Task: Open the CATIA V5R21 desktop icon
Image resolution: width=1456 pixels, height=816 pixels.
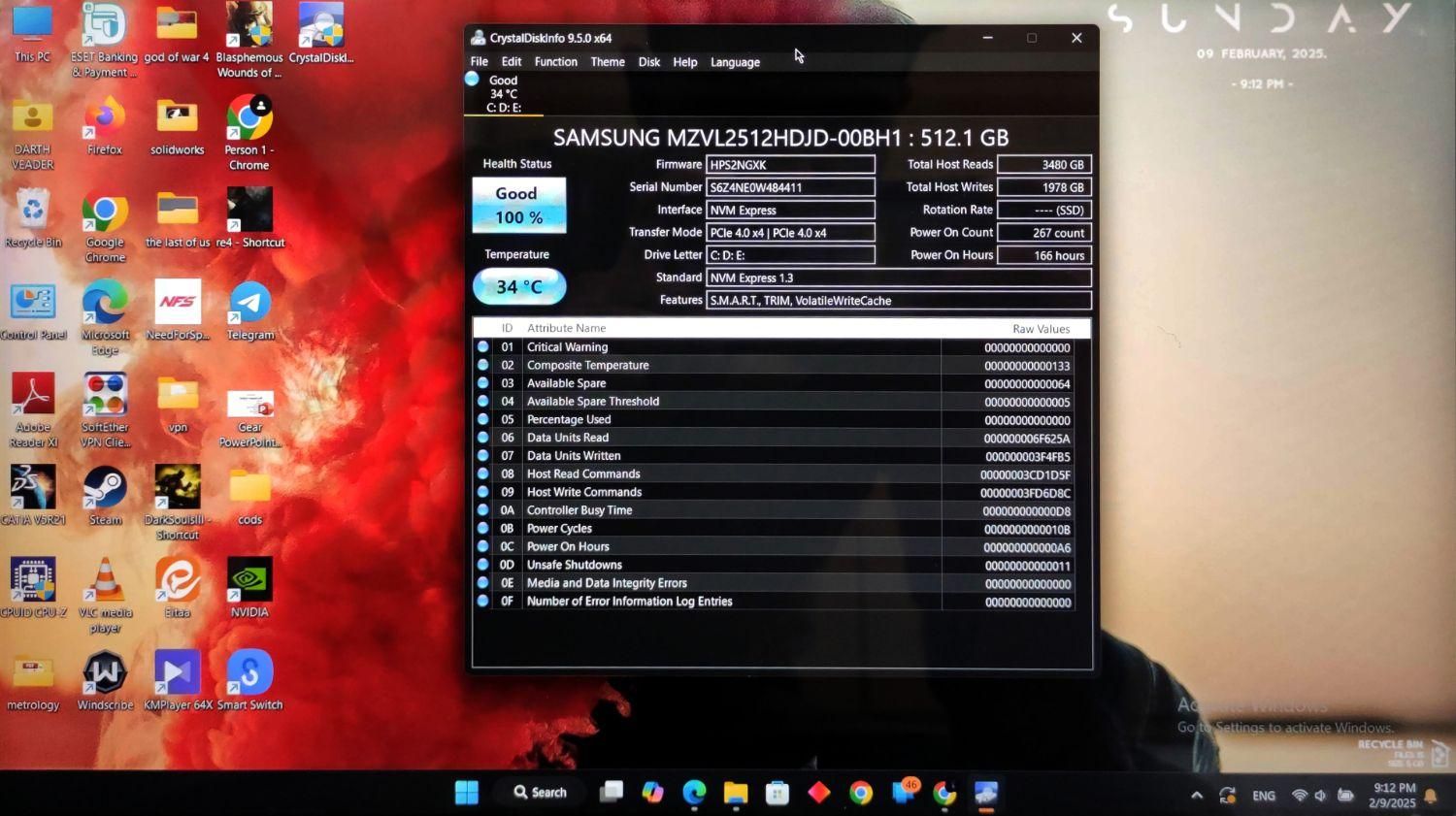Action: click(33, 495)
